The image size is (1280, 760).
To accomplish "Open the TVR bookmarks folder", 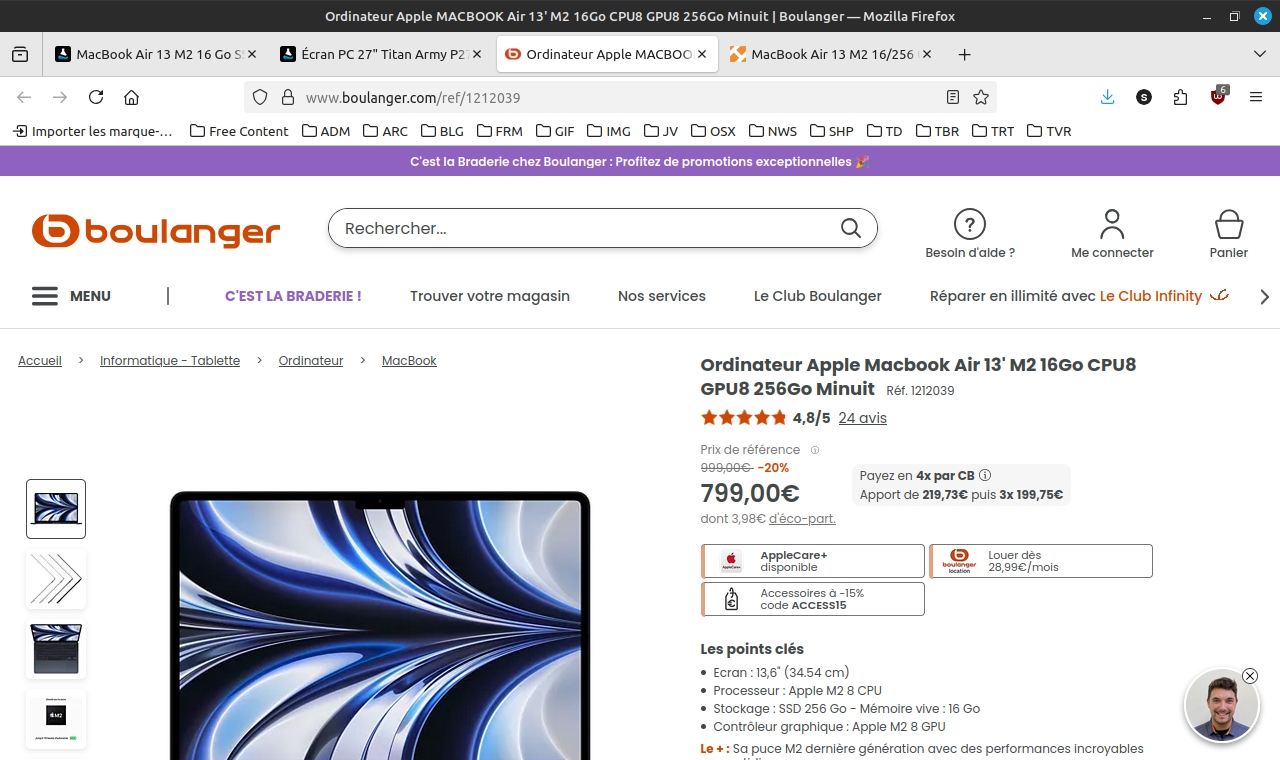I will [x=1049, y=131].
